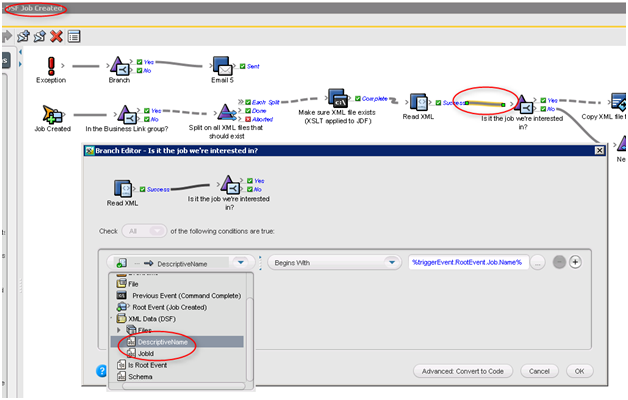Click the Make sure XML file exists node
The image size is (628, 400).
(342, 102)
